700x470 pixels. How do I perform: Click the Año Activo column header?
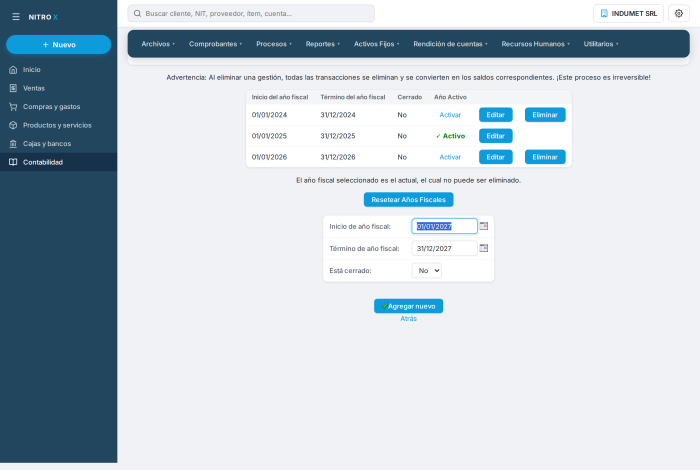450,97
